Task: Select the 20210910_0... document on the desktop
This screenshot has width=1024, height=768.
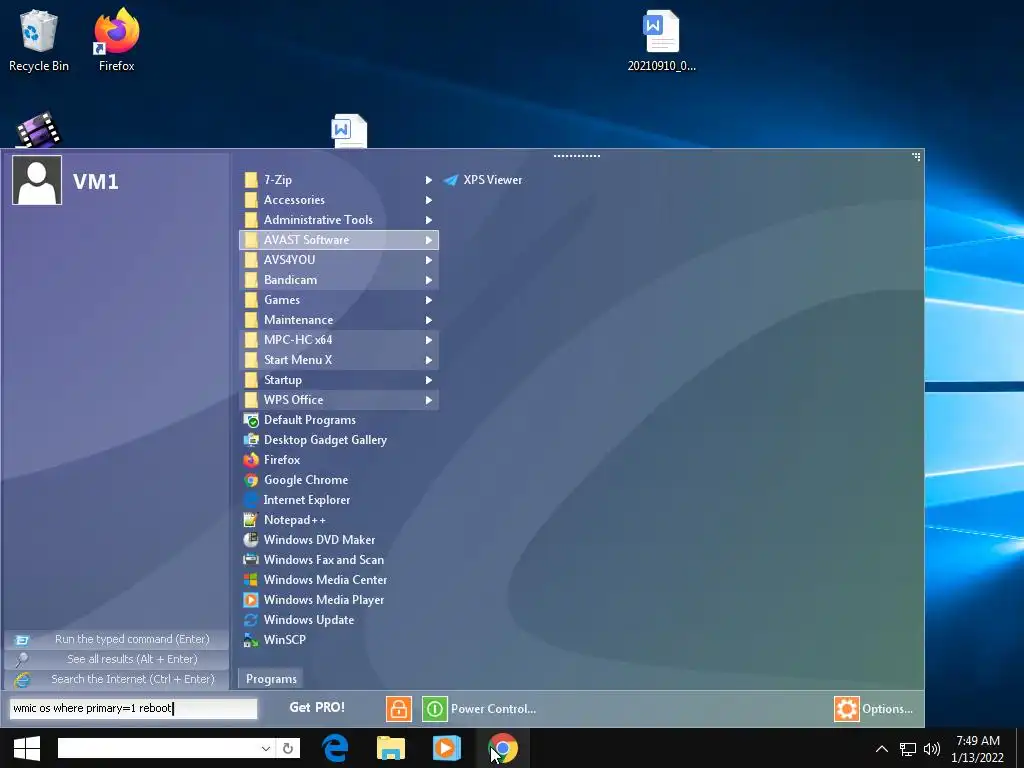Action: 662,40
